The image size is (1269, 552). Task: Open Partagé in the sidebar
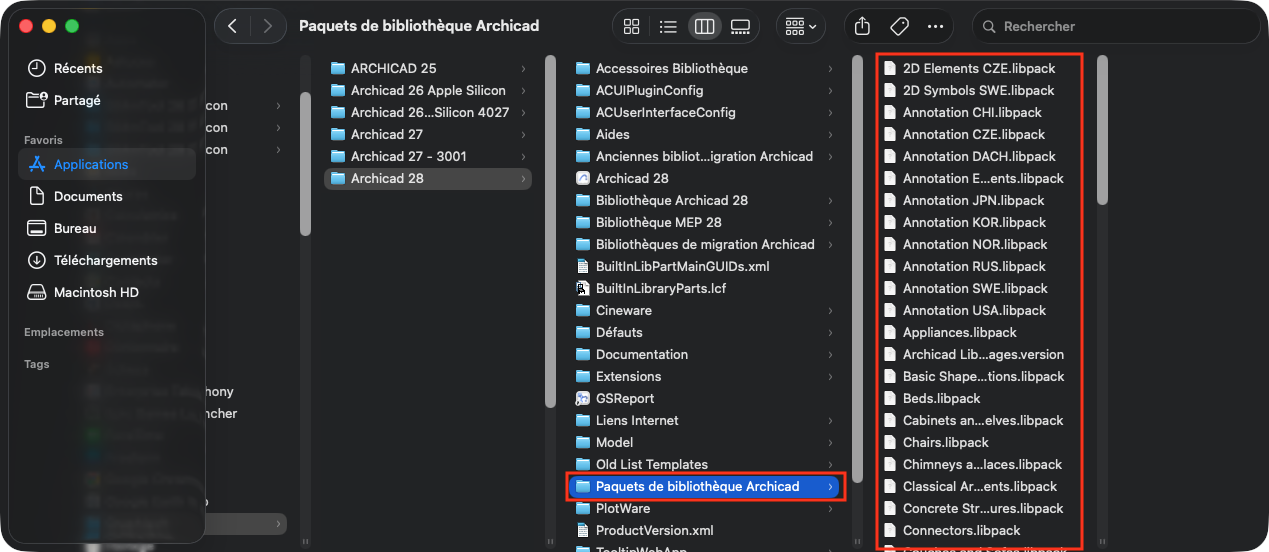coord(106,100)
